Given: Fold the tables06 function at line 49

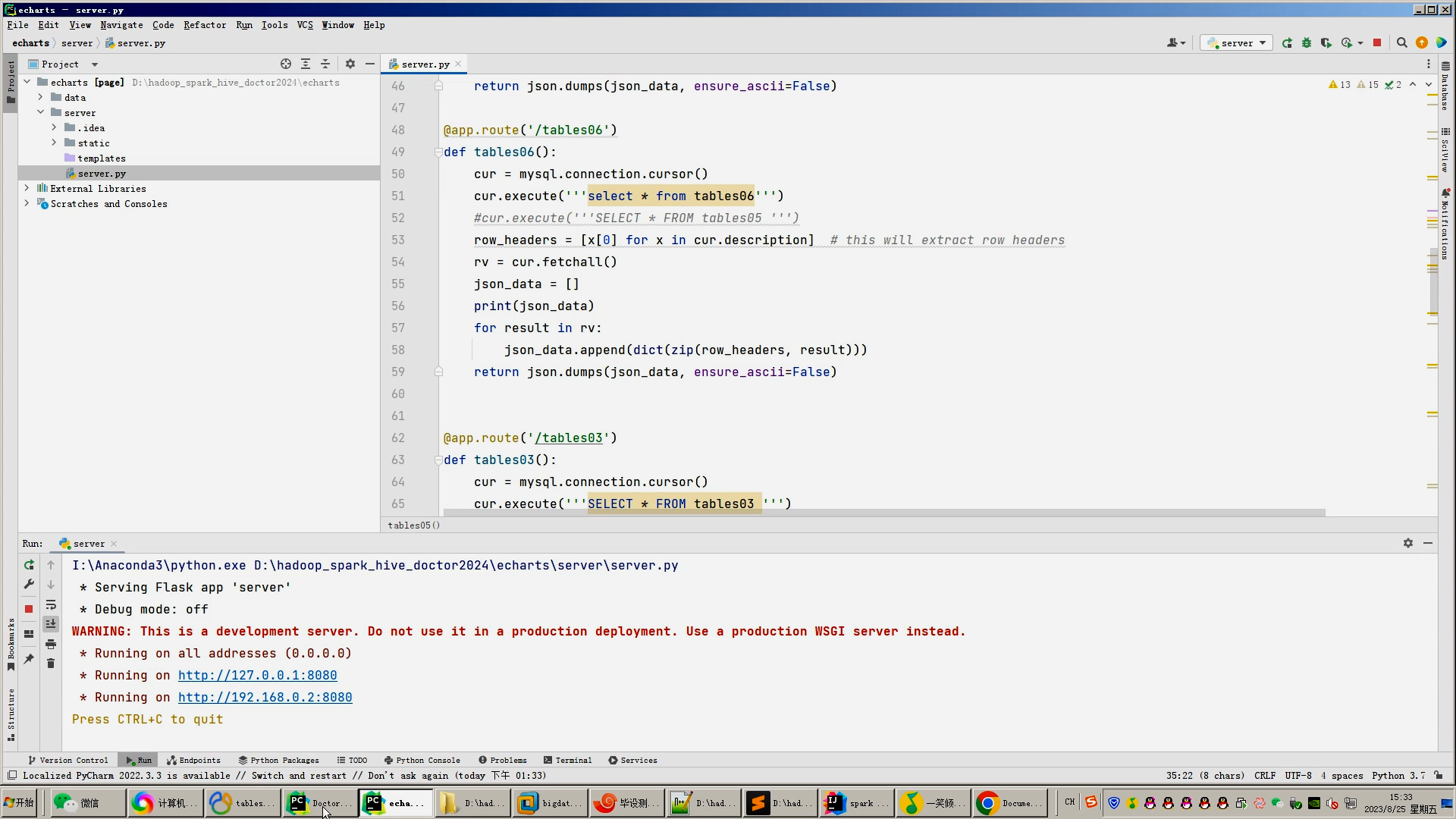Looking at the screenshot, I should pos(438,152).
